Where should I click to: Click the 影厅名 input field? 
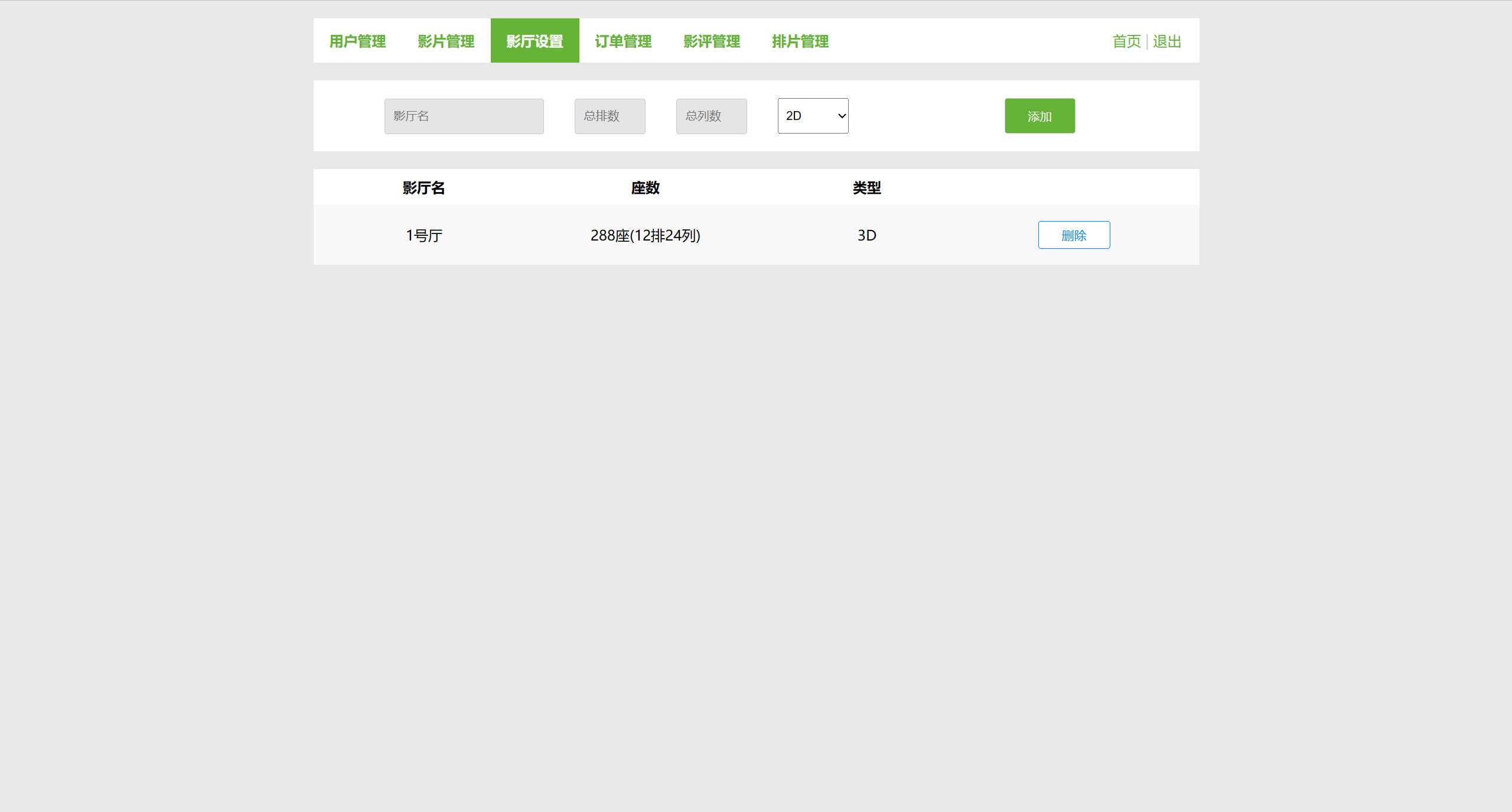[x=464, y=116]
